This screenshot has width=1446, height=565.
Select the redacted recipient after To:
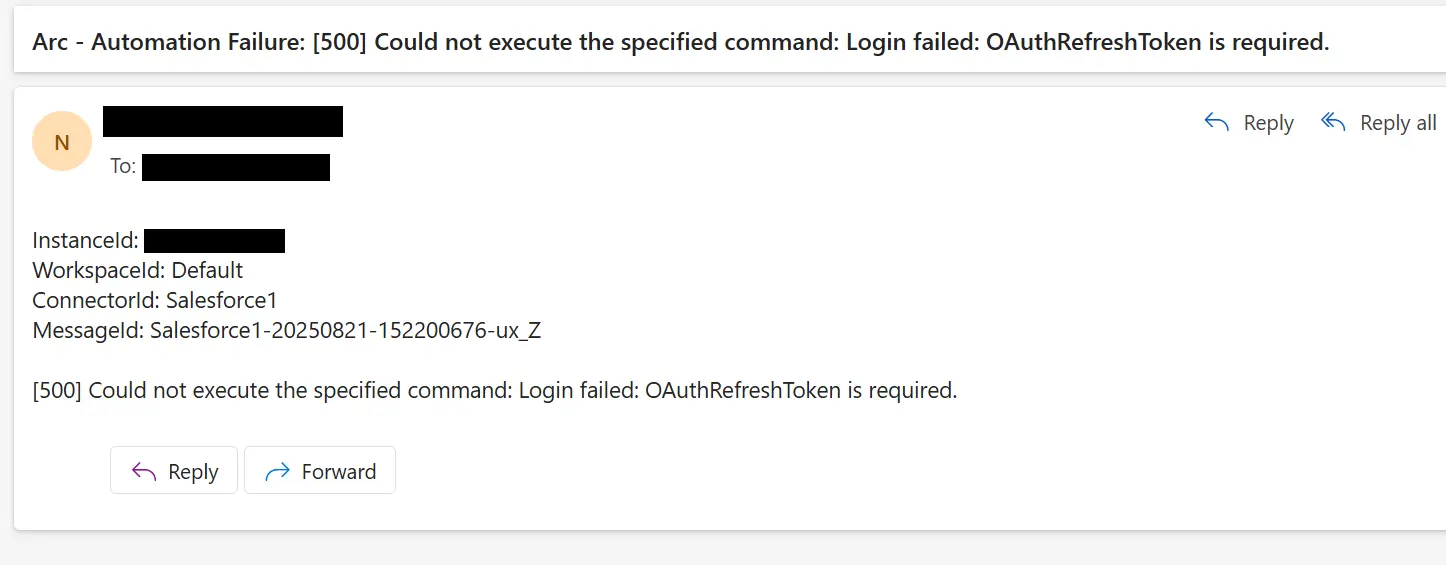click(236, 167)
